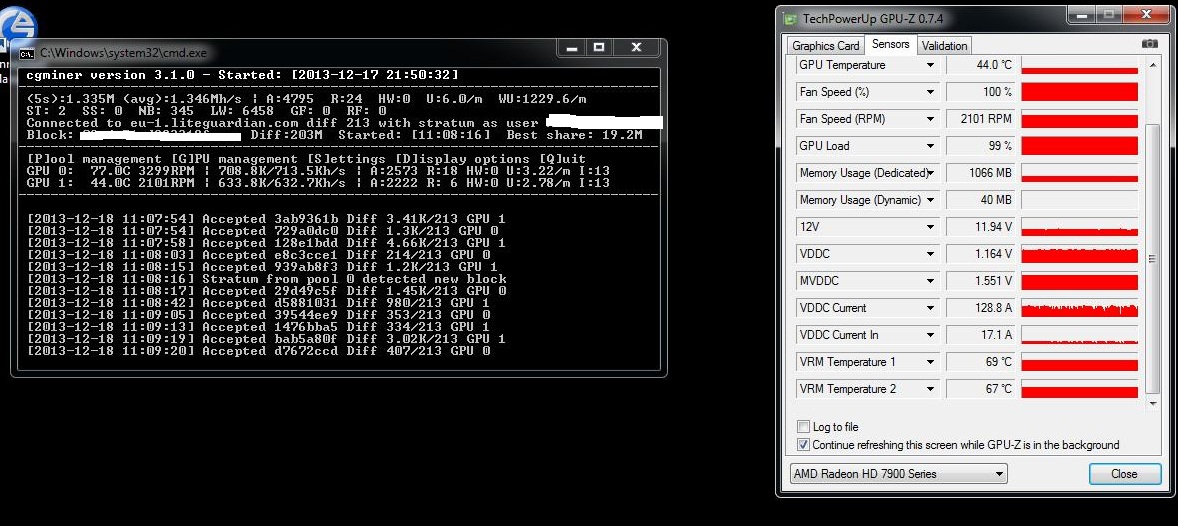
Task: Click the Accepted 3ab9361b log line
Action: [x=266, y=219]
